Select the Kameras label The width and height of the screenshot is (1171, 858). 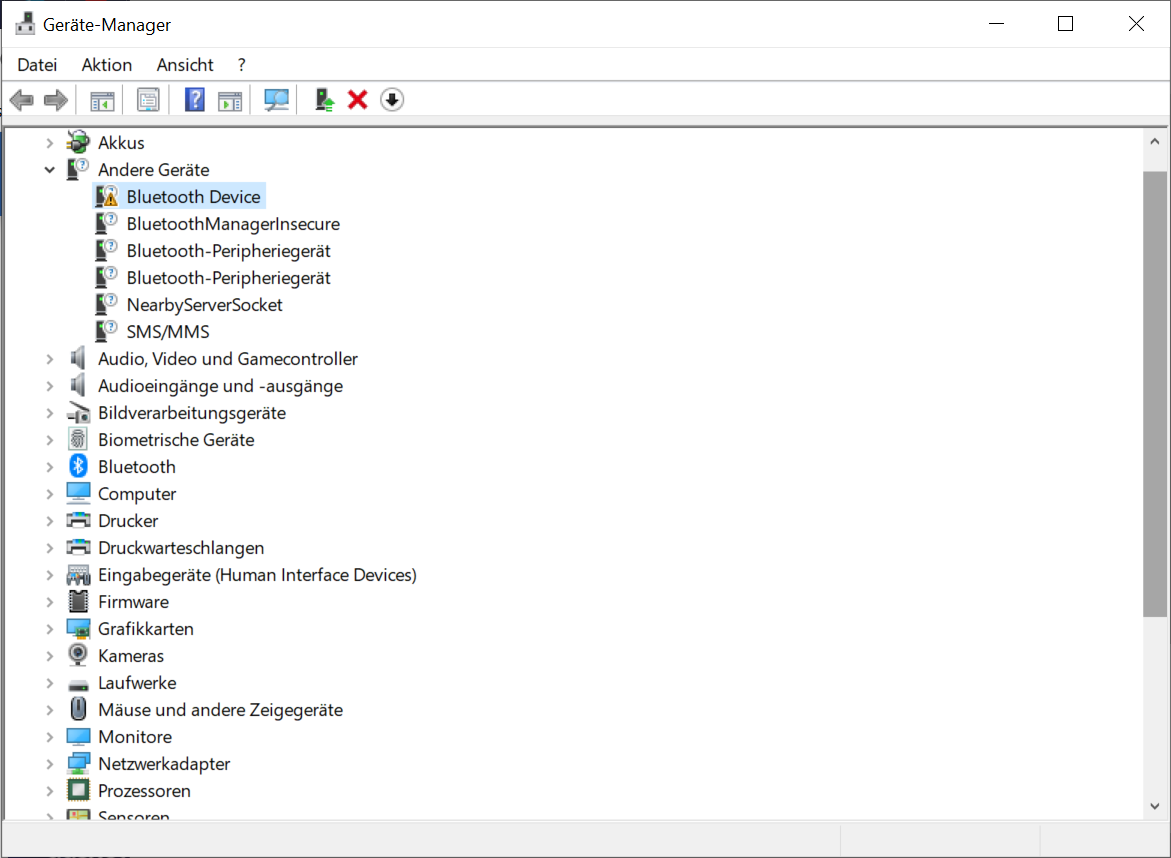[131, 656]
